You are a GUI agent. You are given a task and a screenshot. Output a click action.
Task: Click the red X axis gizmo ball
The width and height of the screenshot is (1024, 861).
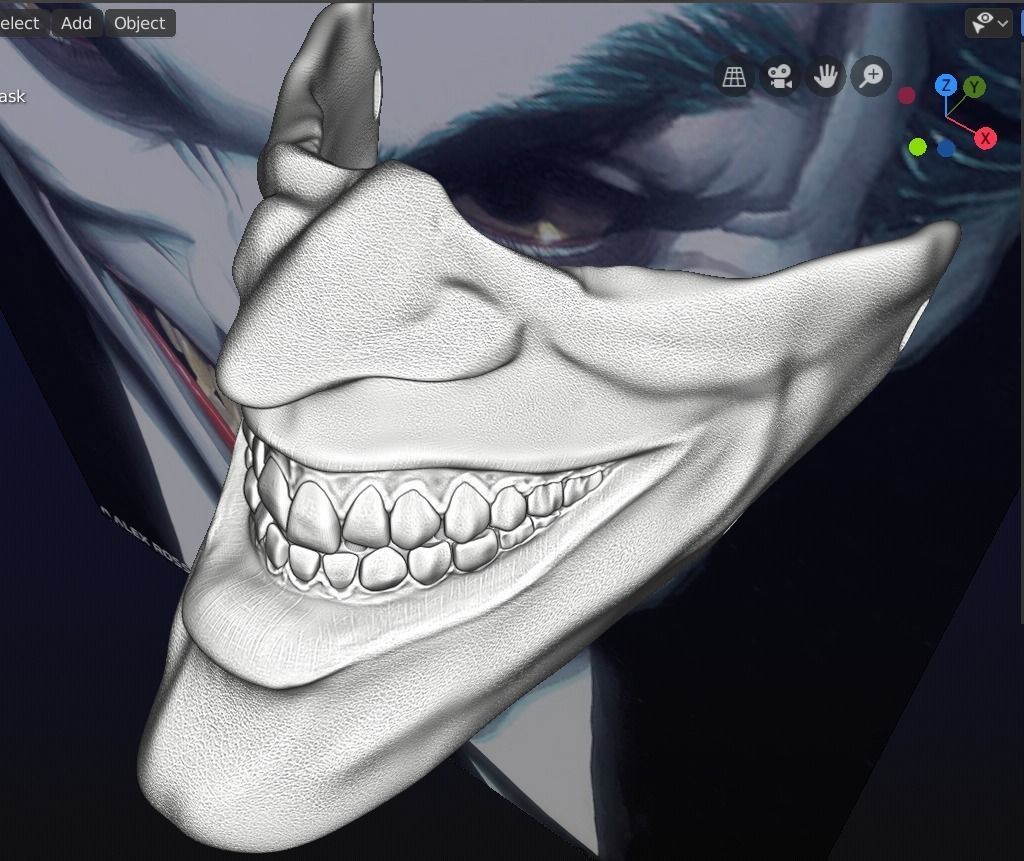[x=985, y=138]
